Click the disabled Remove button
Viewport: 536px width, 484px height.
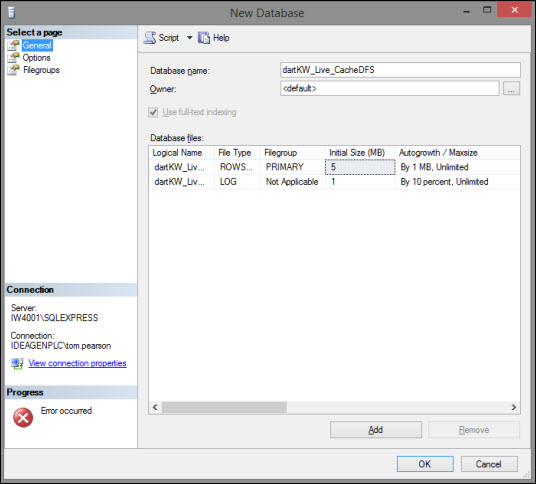(473, 430)
